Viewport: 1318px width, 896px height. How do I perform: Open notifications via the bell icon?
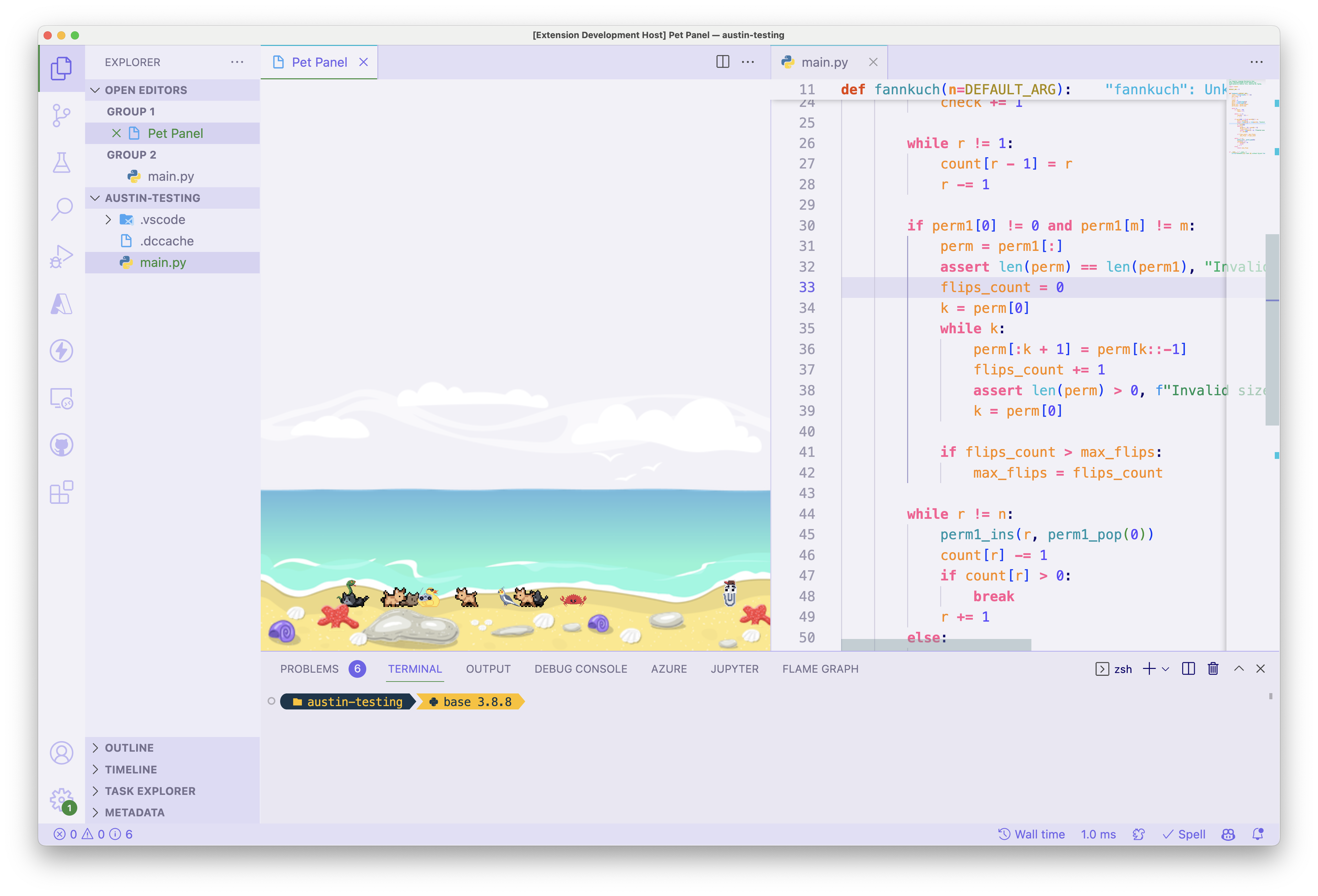pos(1258,834)
